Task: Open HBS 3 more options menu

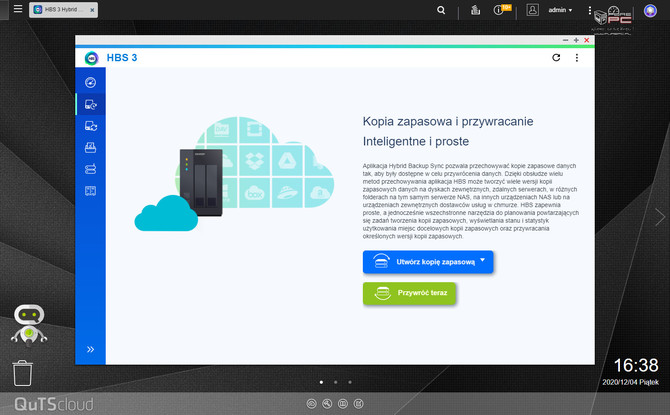Action: [x=577, y=57]
